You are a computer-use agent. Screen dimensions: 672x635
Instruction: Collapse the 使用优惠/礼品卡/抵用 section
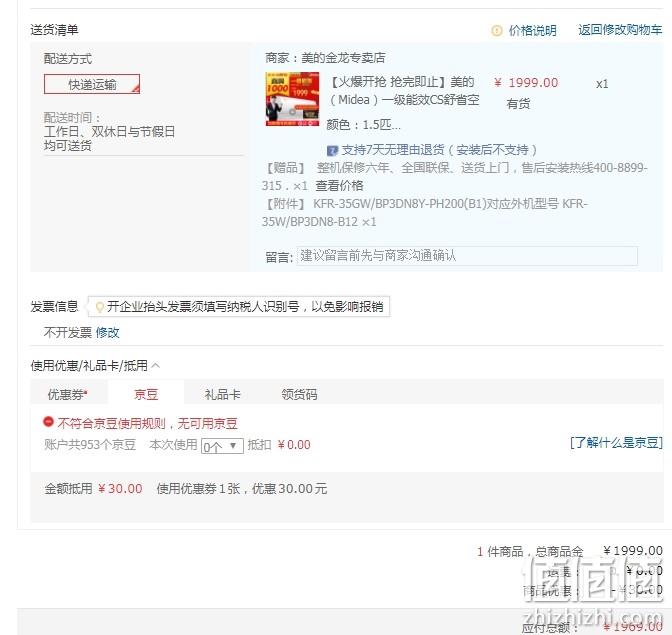point(156,365)
